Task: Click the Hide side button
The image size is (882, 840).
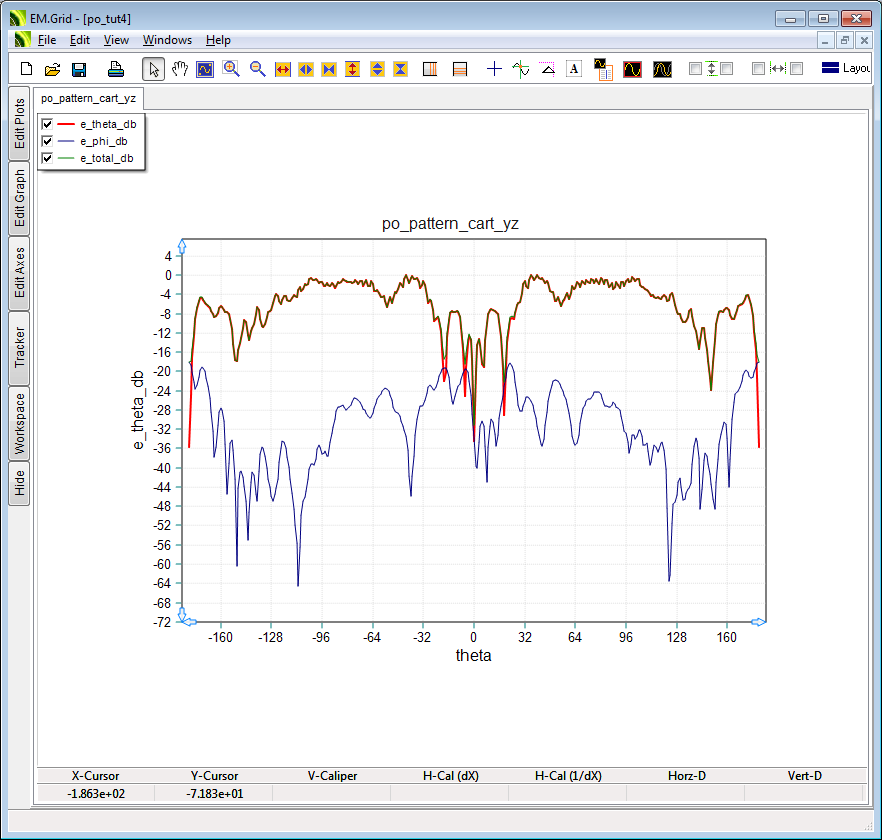Action: pyautogui.click(x=20, y=483)
